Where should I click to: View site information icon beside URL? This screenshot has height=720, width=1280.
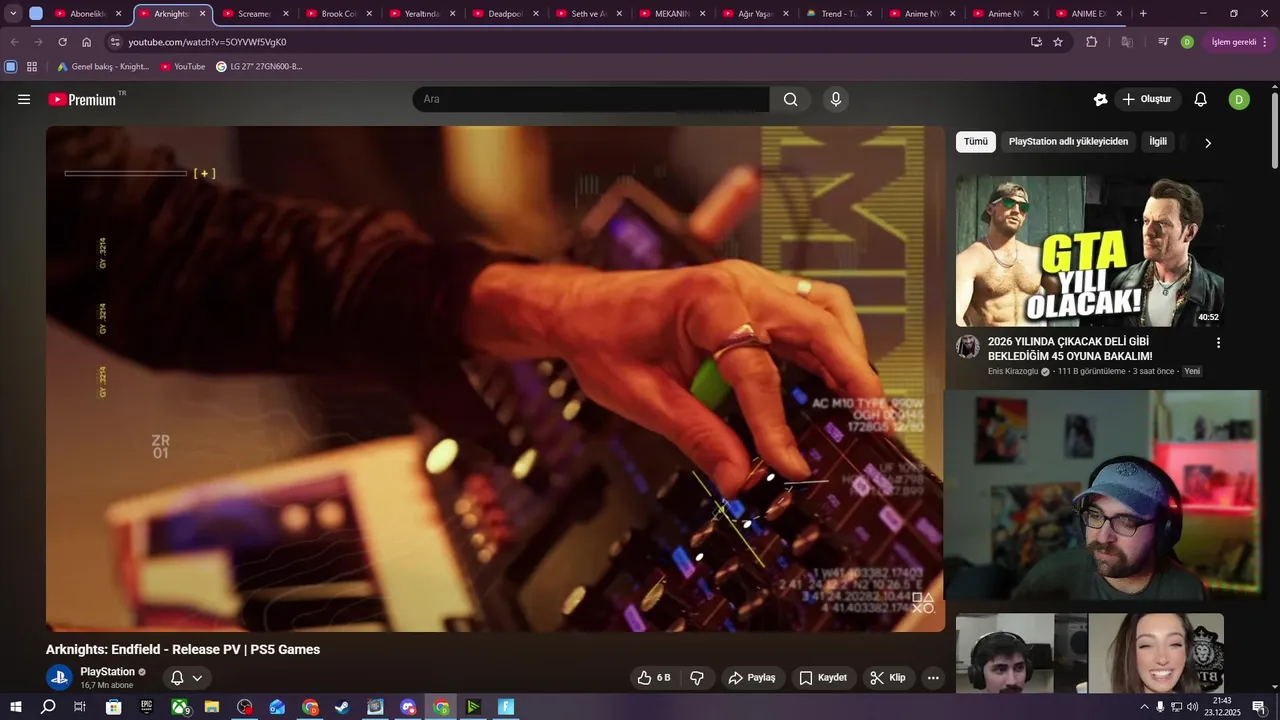pyautogui.click(x=115, y=42)
